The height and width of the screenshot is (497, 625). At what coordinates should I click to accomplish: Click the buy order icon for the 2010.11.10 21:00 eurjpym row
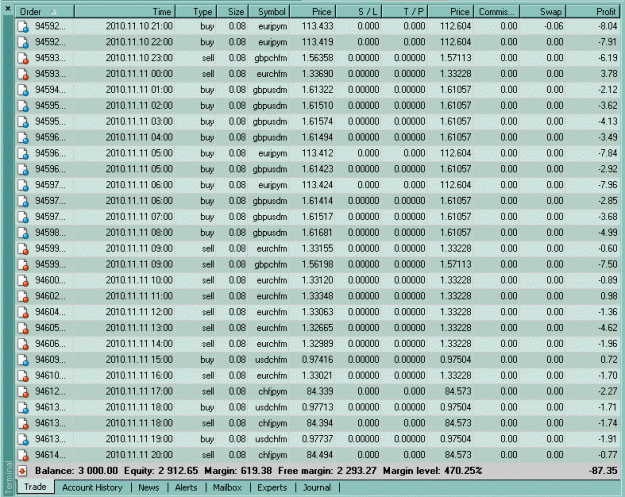coord(23,26)
